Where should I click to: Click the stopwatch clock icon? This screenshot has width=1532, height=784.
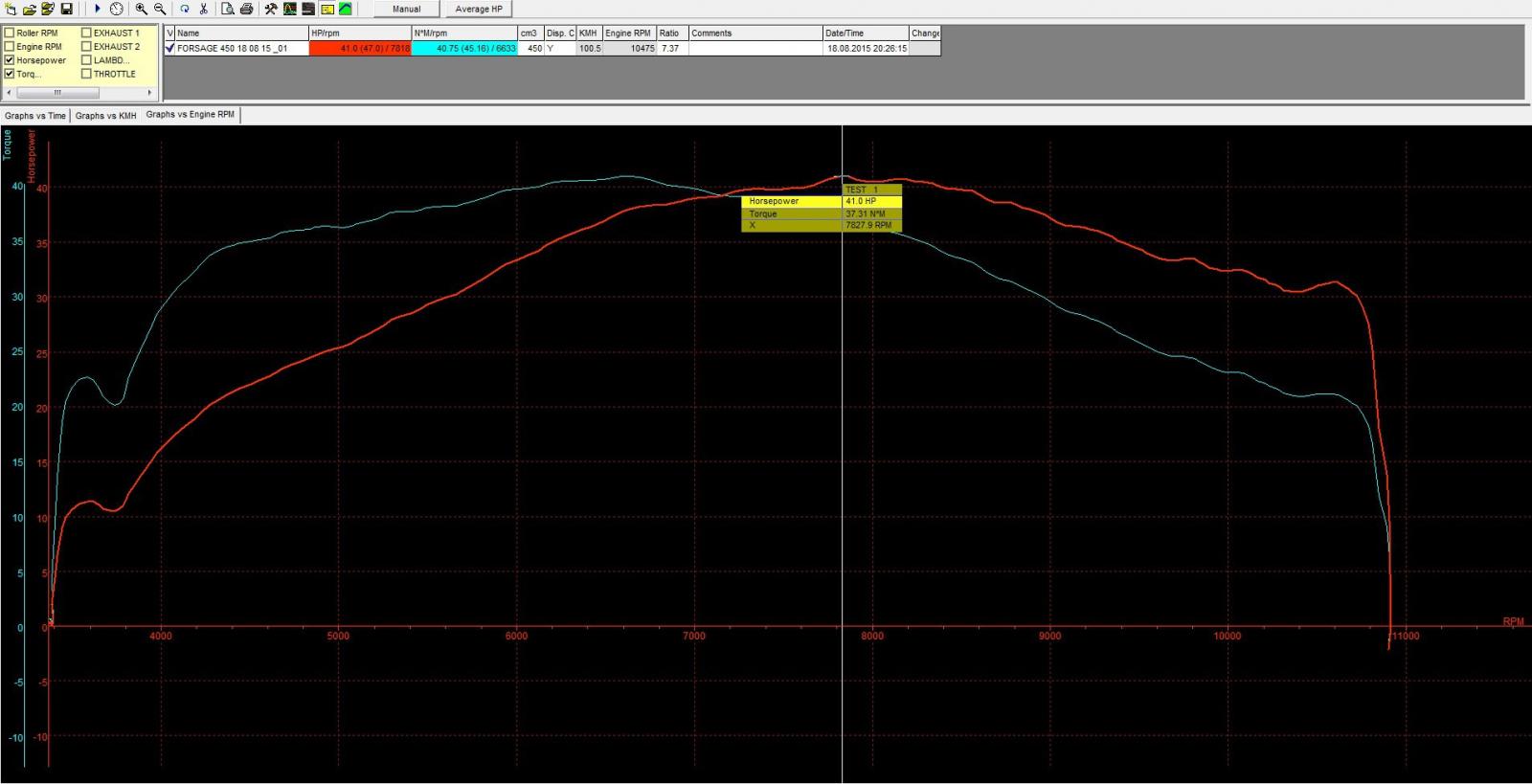coord(116,9)
